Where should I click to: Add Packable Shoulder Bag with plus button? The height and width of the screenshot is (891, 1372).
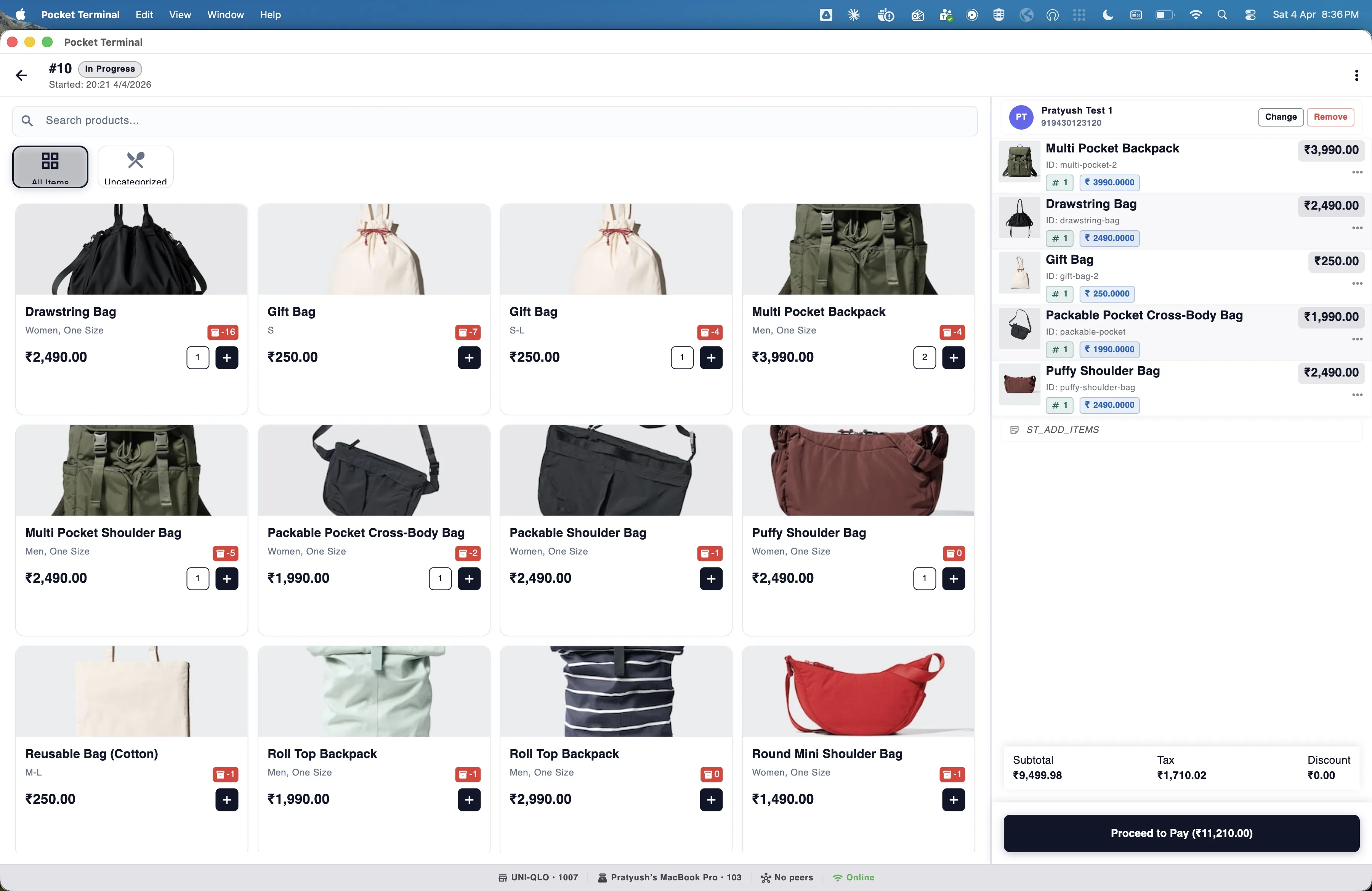pyautogui.click(x=711, y=579)
